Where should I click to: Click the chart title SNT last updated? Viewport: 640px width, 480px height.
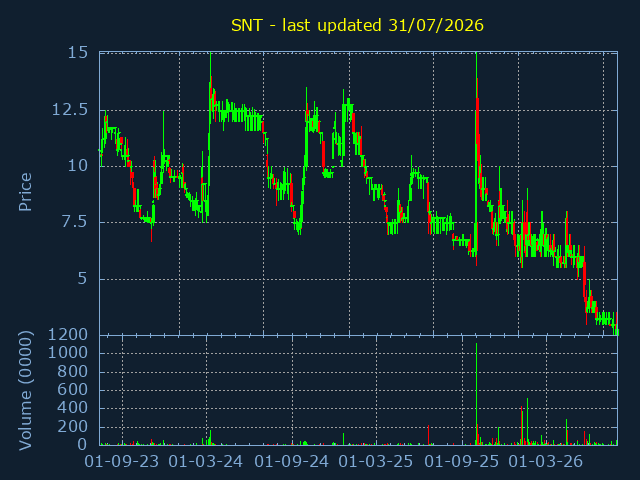[x=357, y=25]
